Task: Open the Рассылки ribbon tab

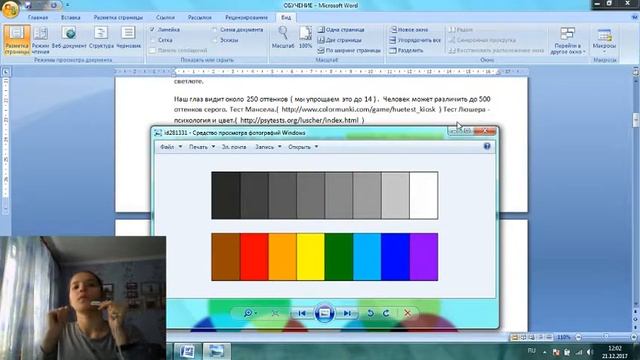Action: (200, 18)
